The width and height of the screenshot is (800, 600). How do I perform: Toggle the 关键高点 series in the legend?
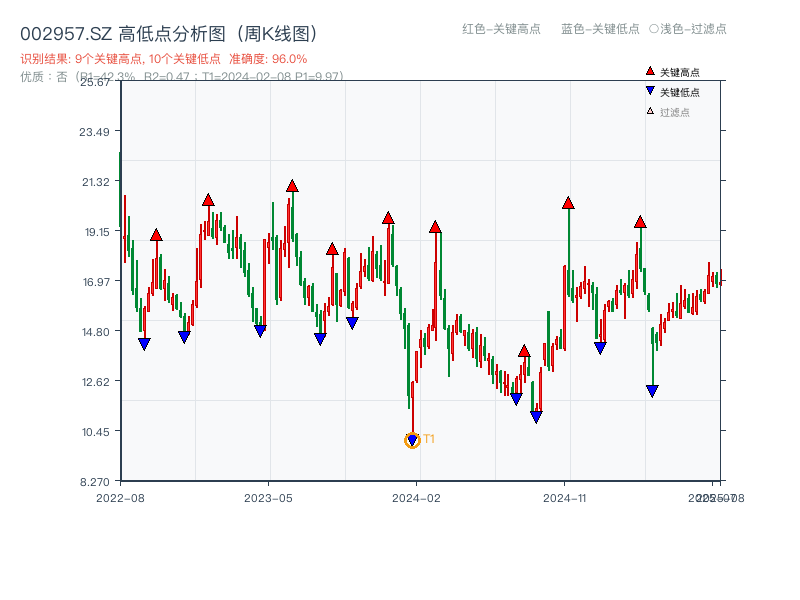tap(670, 72)
